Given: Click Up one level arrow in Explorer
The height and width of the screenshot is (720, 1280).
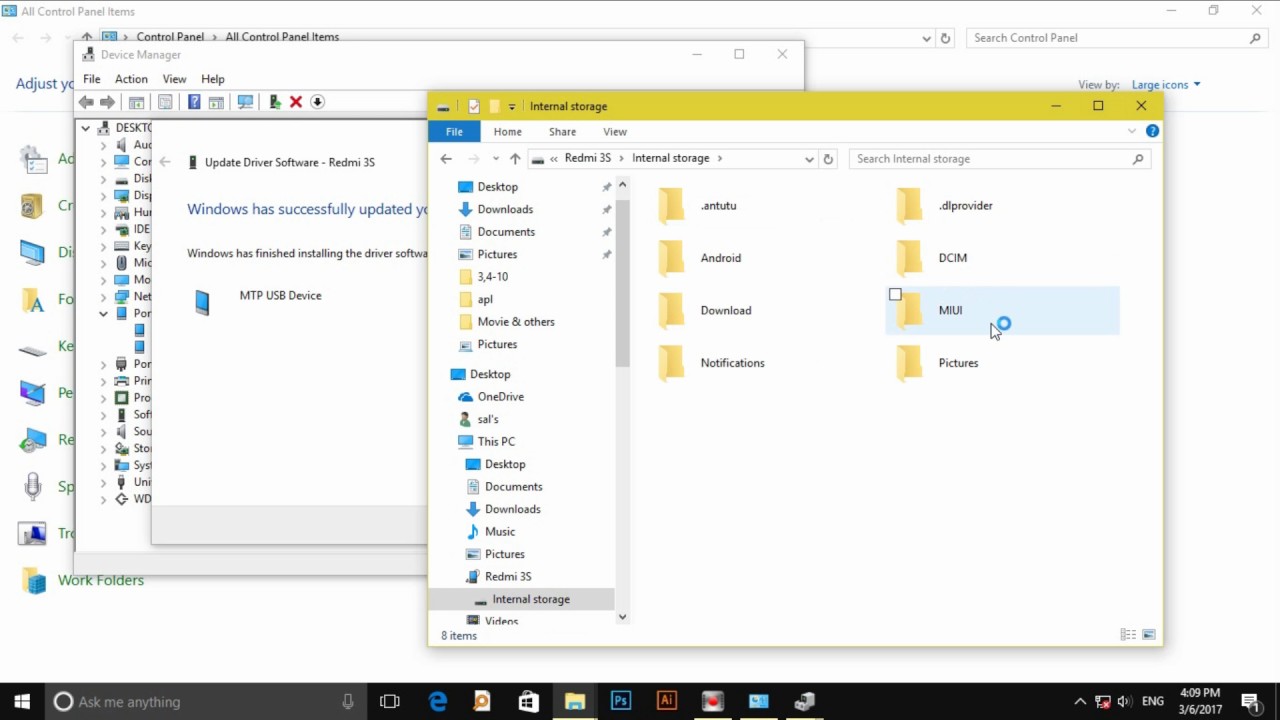Looking at the screenshot, I should [515, 159].
